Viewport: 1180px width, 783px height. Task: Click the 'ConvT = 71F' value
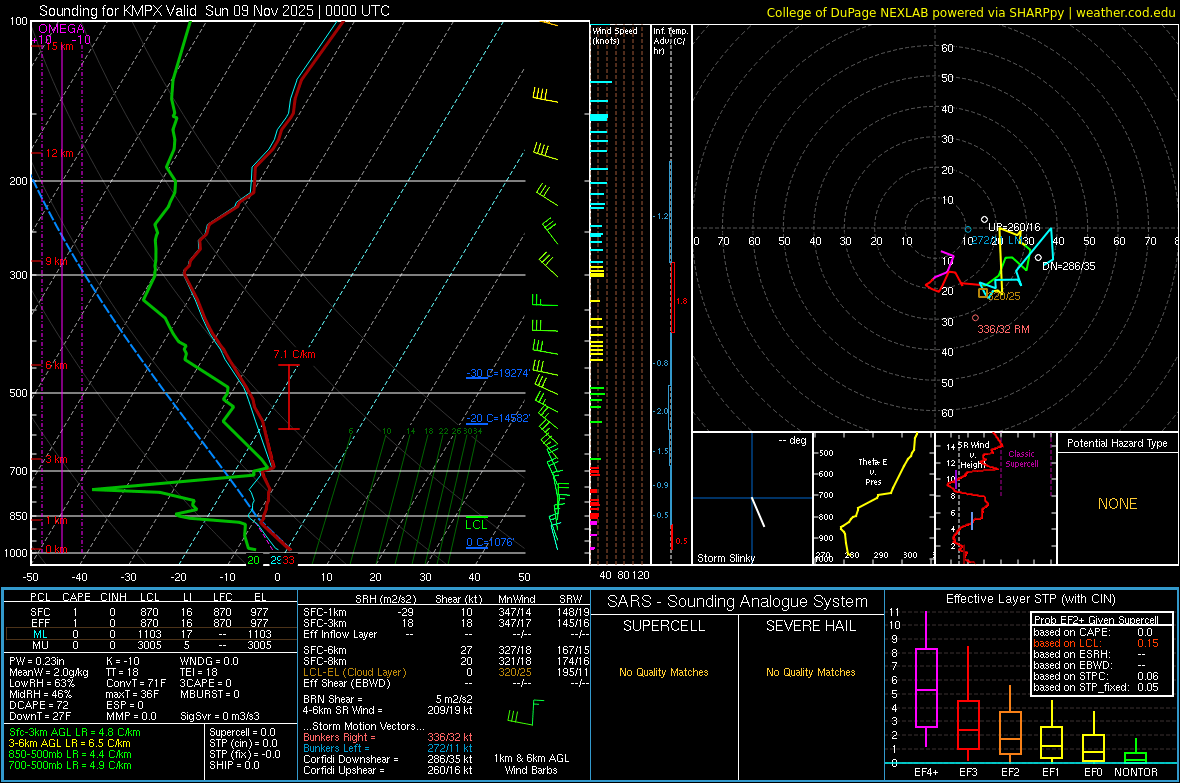point(136,684)
